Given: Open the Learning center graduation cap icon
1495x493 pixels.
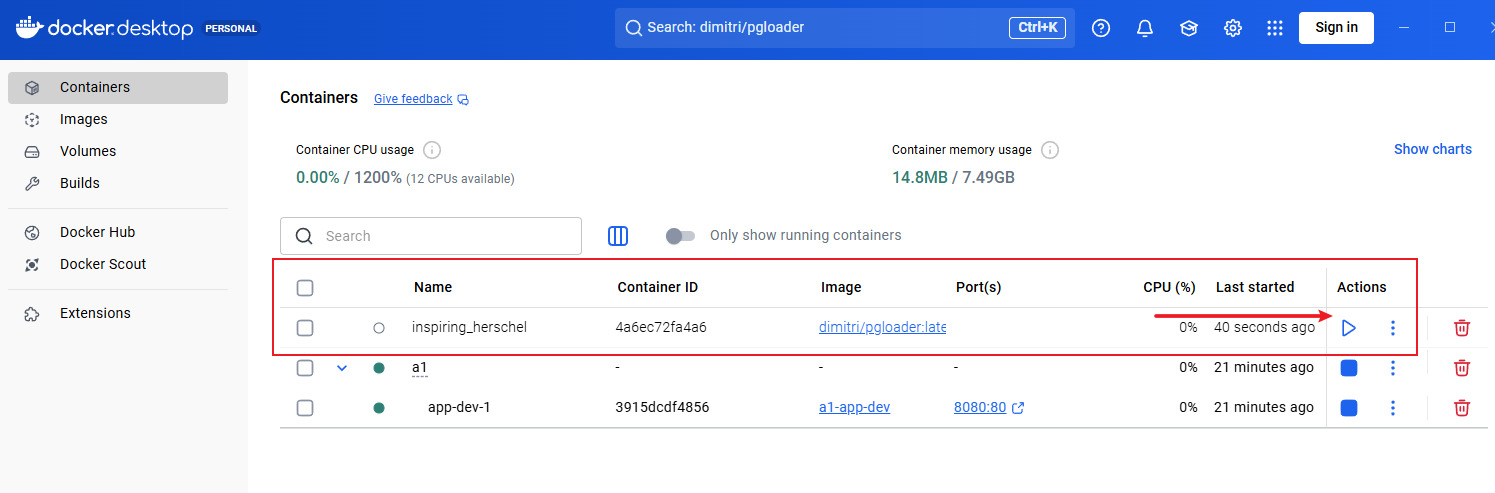Looking at the screenshot, I should pos(1189,28).
